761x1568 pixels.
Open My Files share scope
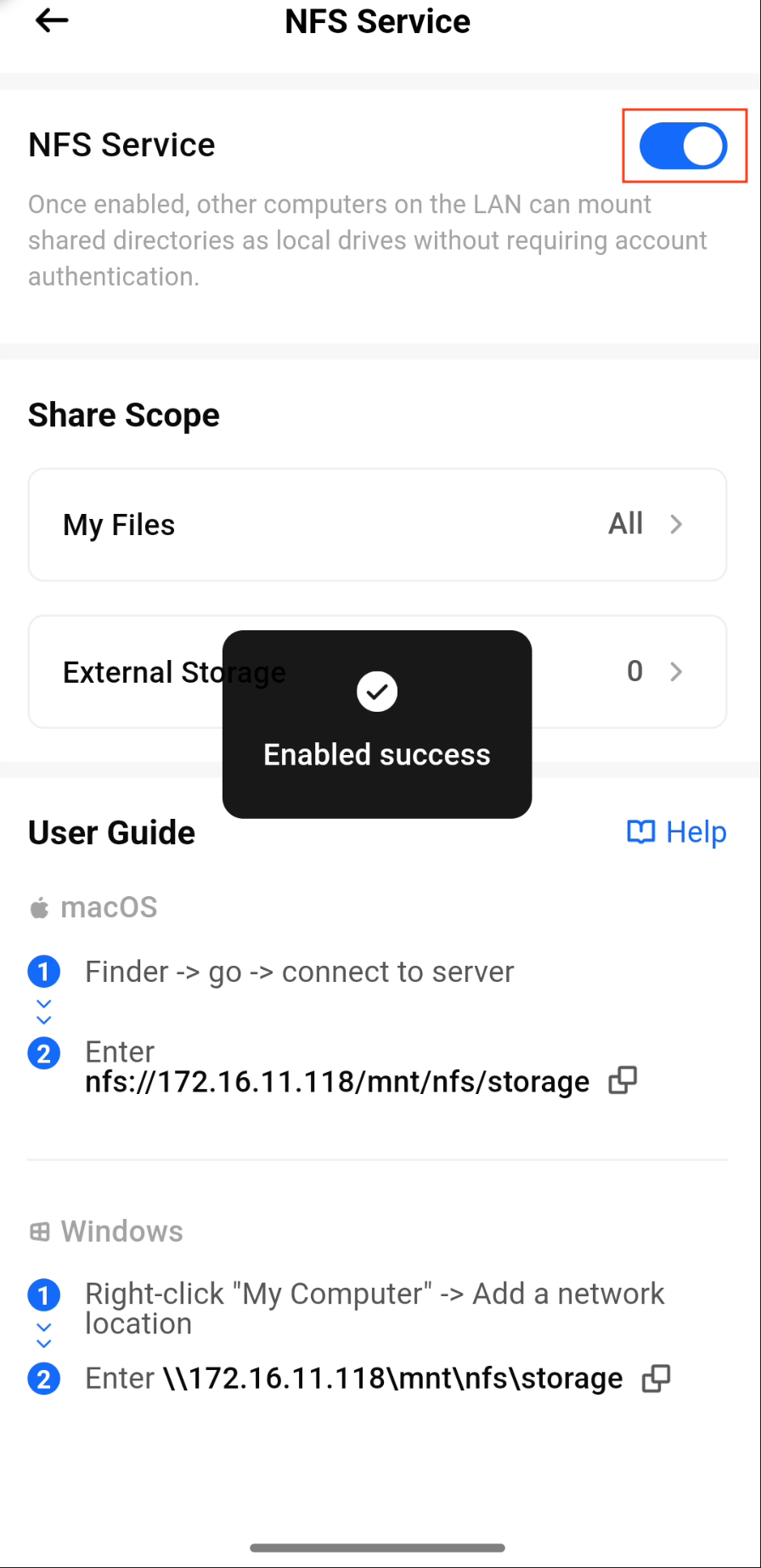click(x=376, y=525)
